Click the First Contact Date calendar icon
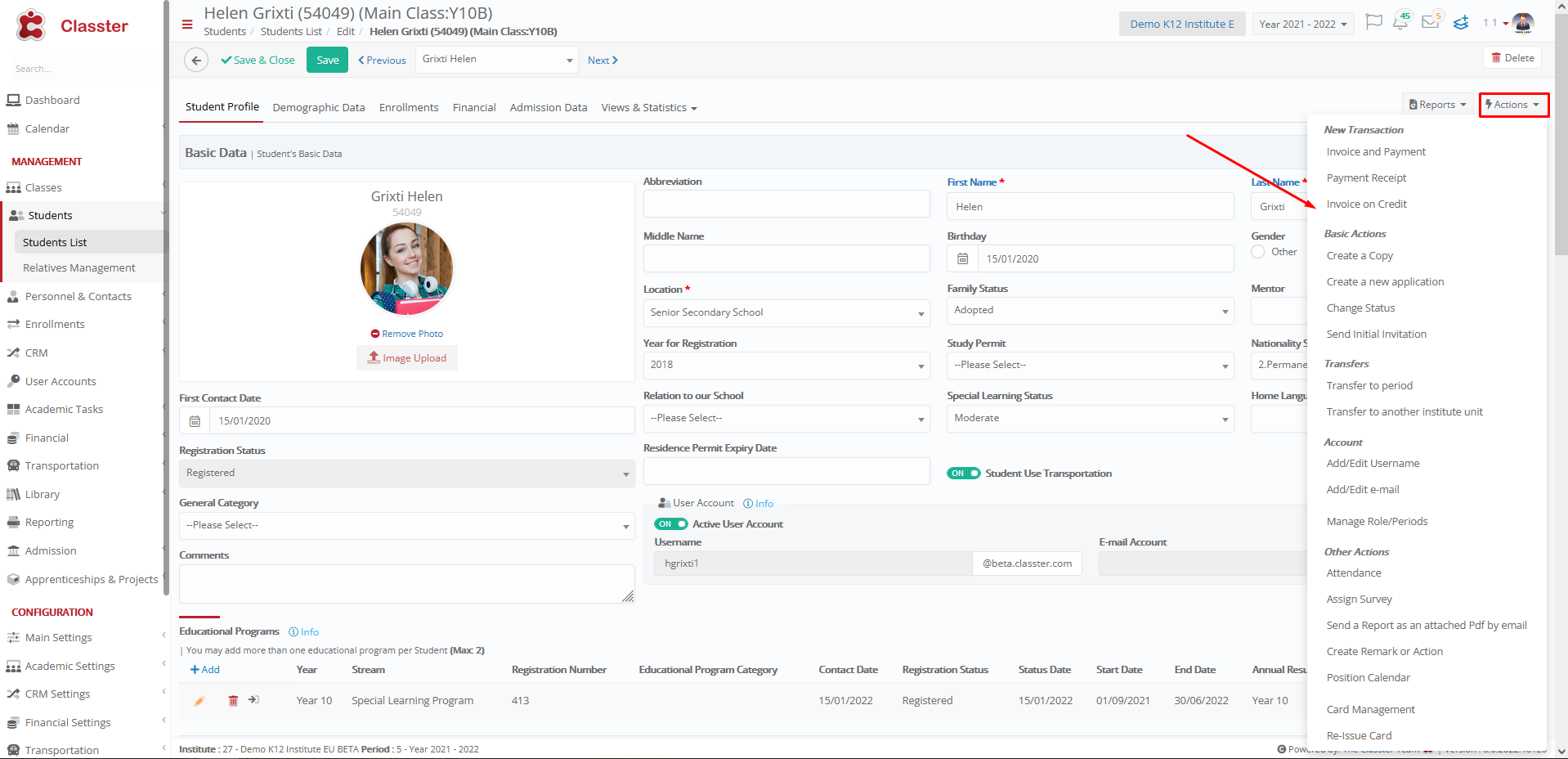The height and width of the screenshot is (759, 1568). tap(195, 420)
